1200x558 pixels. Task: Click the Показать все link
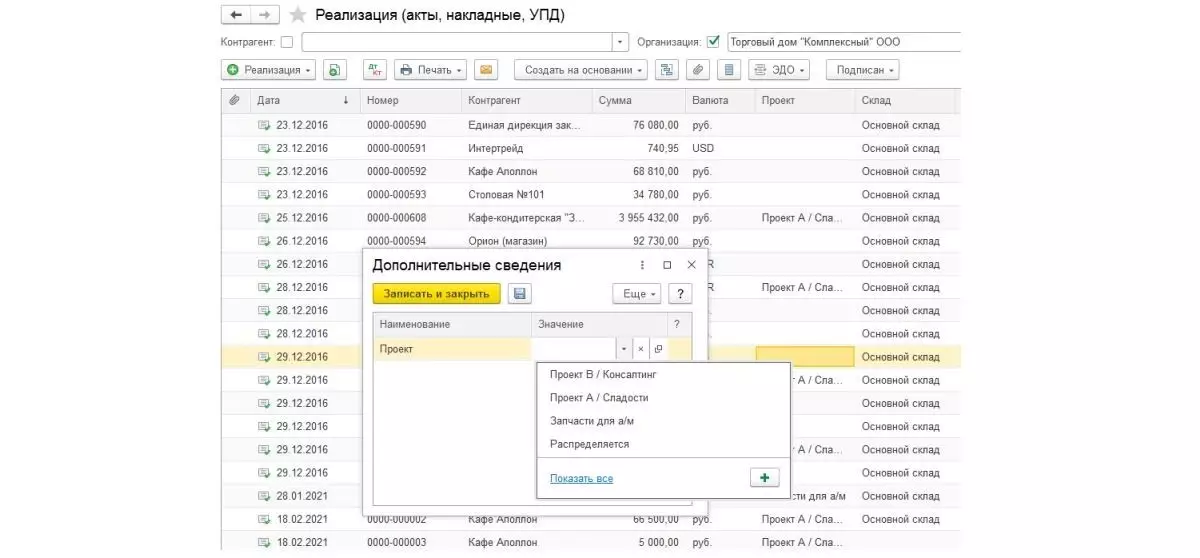tap(581, 479)
